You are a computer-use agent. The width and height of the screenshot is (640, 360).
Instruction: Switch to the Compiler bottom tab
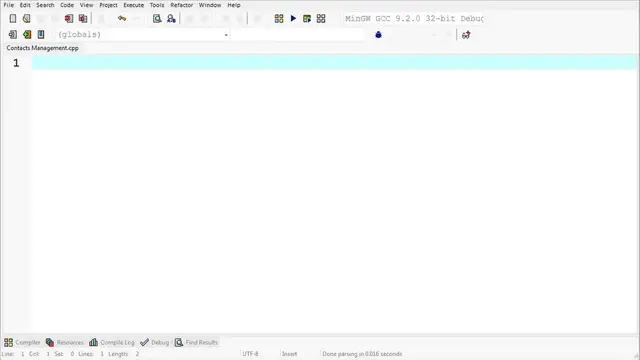22,342
